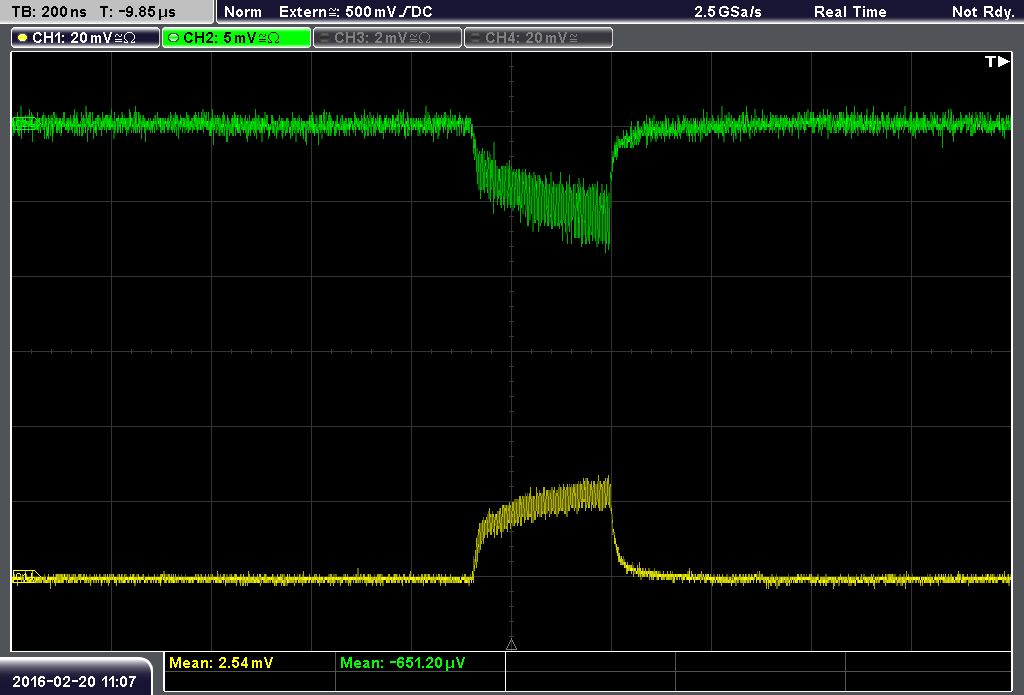This screenshot has height=695, width=1024.
Task: Enable the CH4 20 mV channel tab
Action: [x=538, y=38]
